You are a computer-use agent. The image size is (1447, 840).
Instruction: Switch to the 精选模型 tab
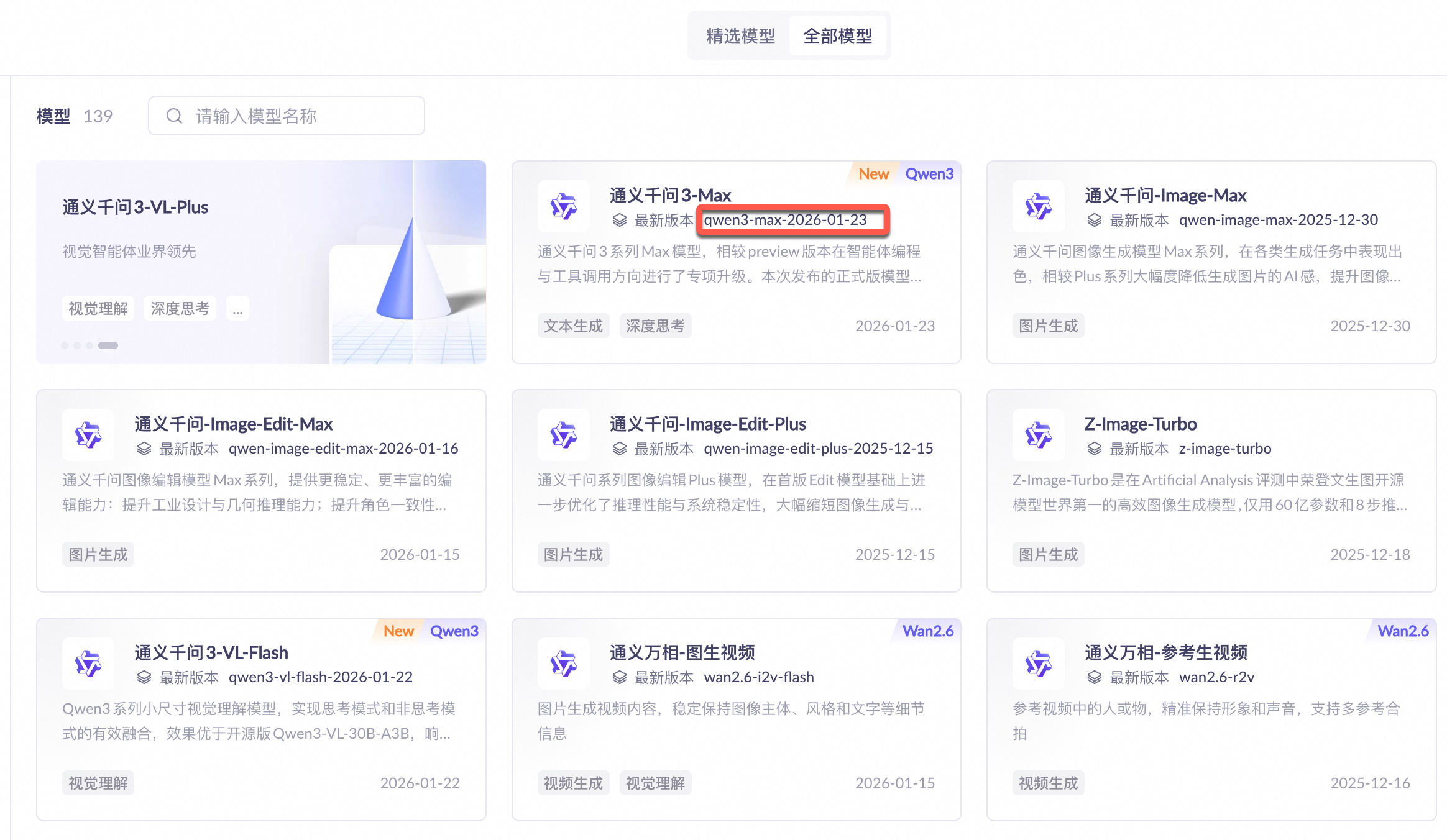(740, 36)
